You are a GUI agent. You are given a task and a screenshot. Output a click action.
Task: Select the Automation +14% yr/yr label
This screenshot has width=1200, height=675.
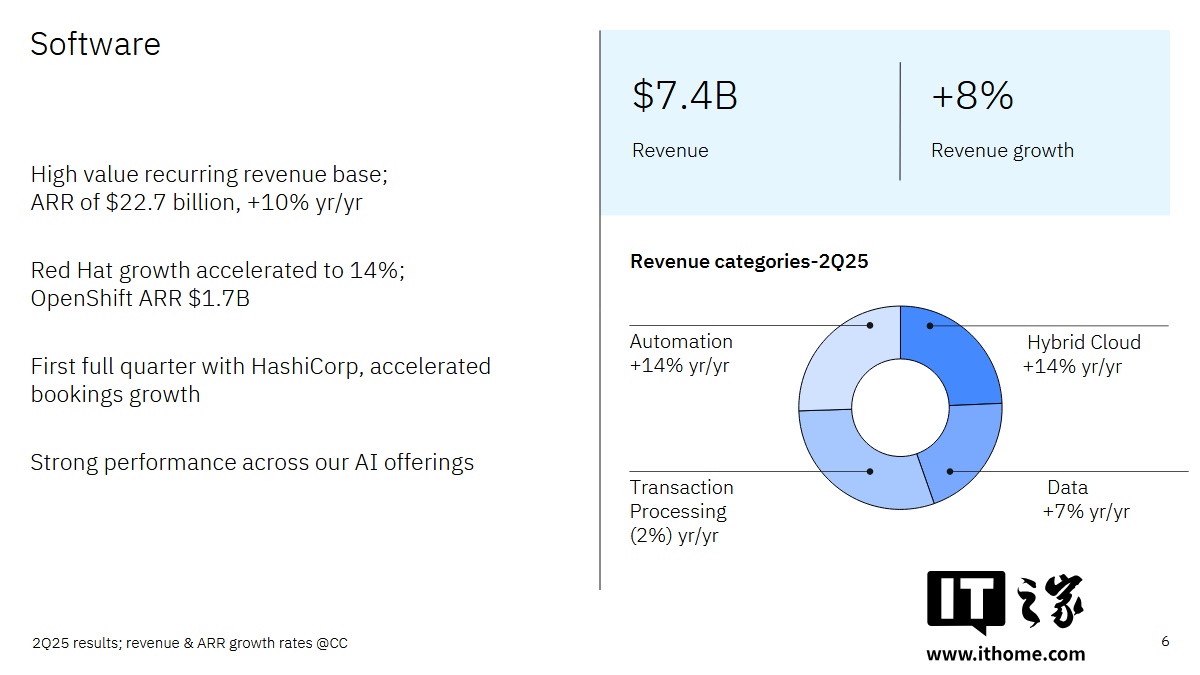tap(680, 354)
